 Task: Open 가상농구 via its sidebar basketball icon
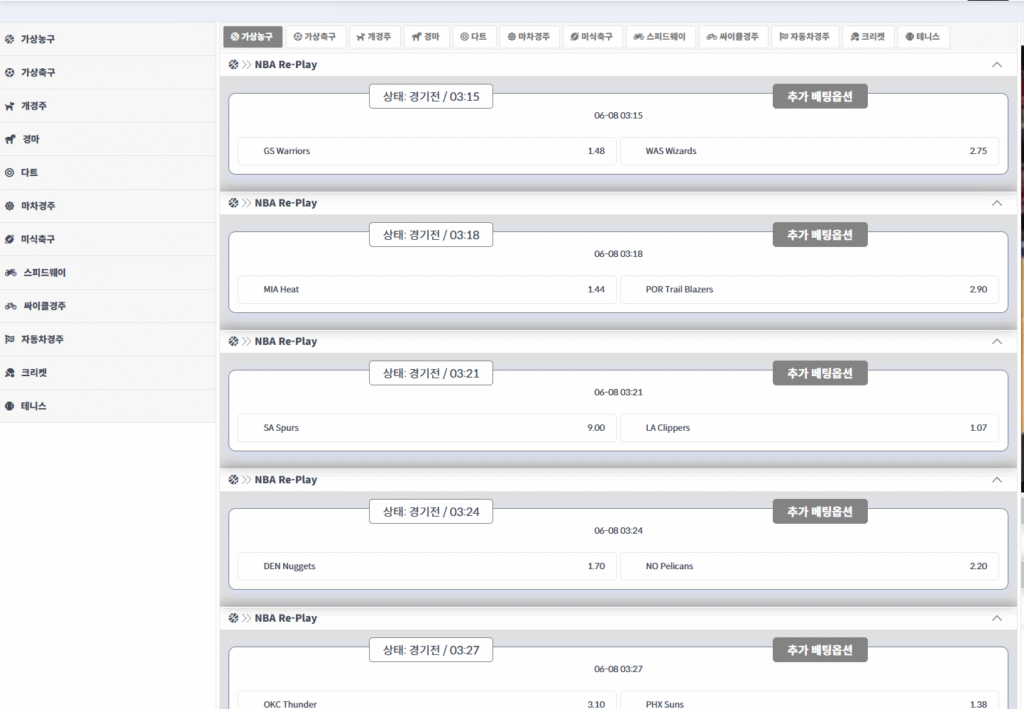(9, 39)
